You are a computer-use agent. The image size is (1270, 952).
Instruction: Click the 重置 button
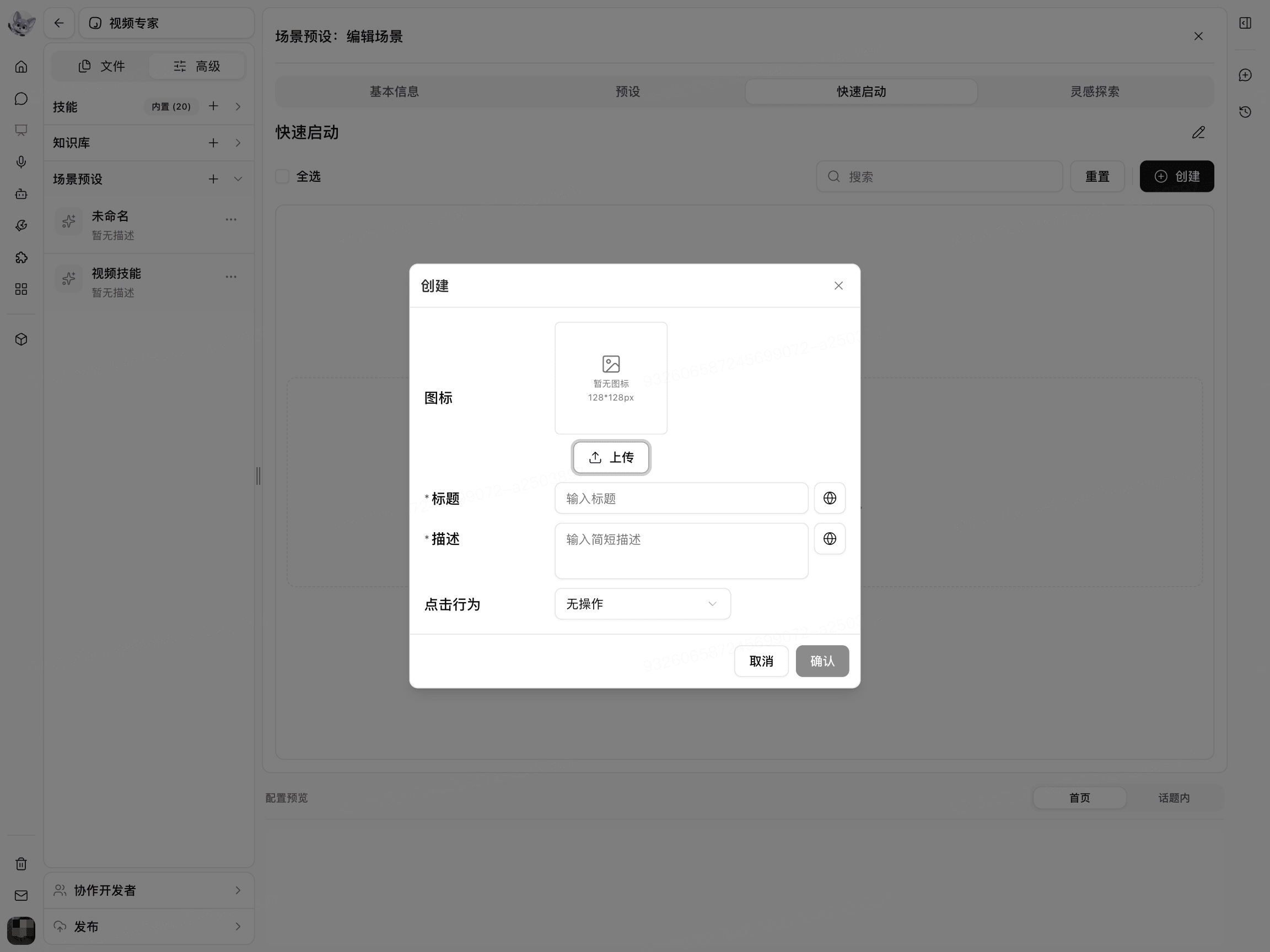tap(1097, 176)
